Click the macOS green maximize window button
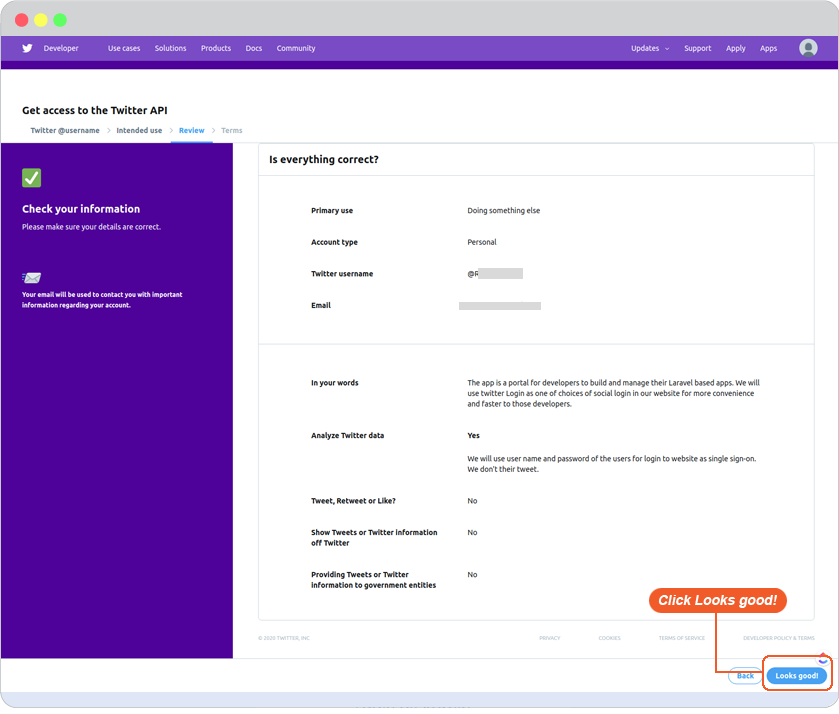The width and height of the screenshot is (839, 714). pyautogui.click(x=60, y=20)
